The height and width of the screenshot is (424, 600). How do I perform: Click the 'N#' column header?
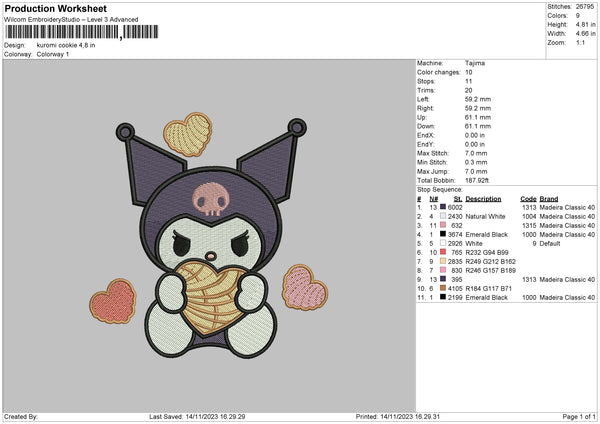tap(434, 199)
